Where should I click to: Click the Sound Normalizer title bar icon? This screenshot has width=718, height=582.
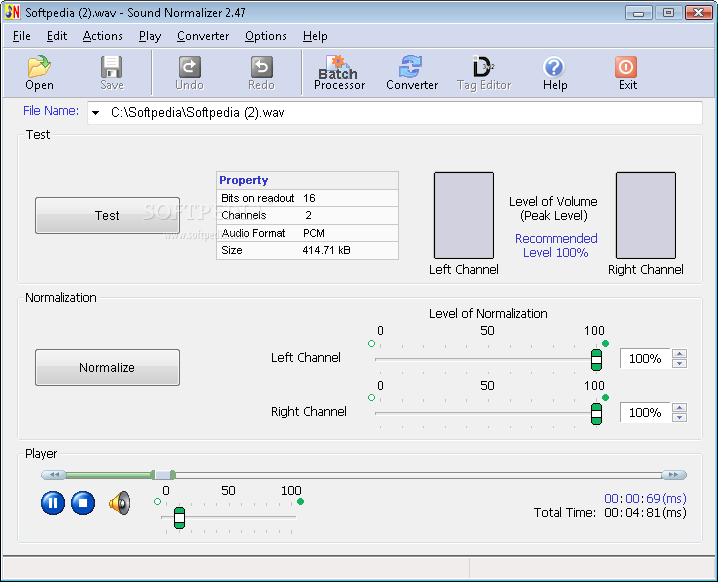(12, 12)
